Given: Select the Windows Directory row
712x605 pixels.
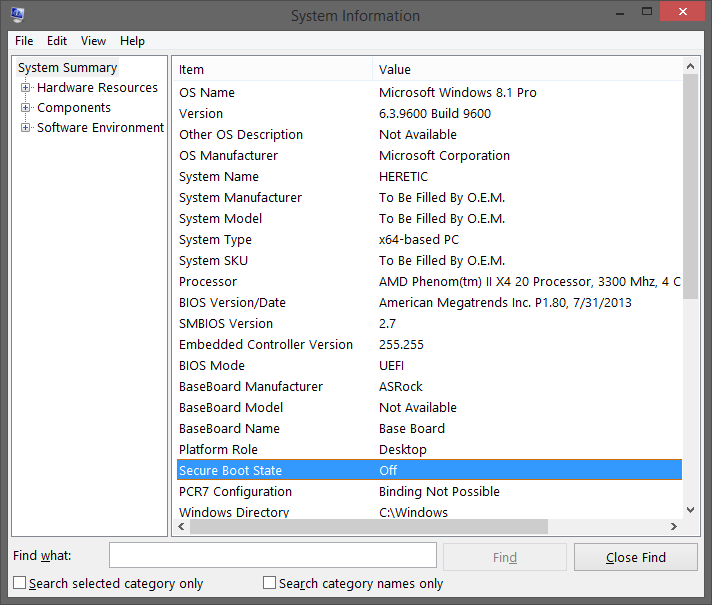Looking at the screenshot, I should 429,511.
